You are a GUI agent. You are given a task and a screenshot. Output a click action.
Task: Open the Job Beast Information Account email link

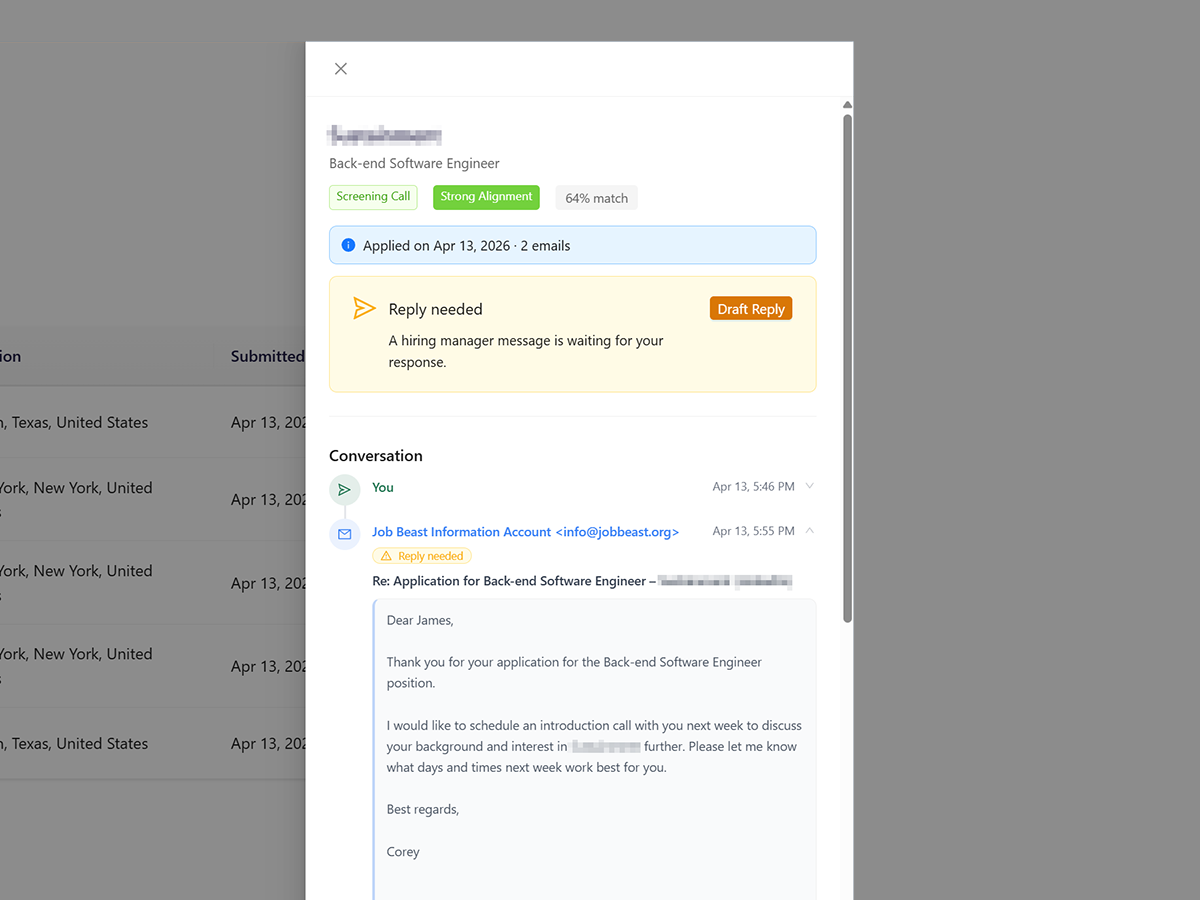(525, 531)
